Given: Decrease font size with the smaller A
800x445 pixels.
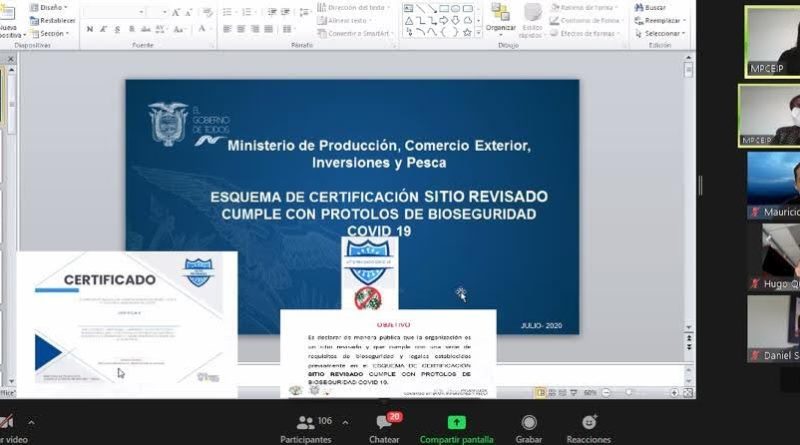Looking at the screenshot, I should click(x=188, y=12).
